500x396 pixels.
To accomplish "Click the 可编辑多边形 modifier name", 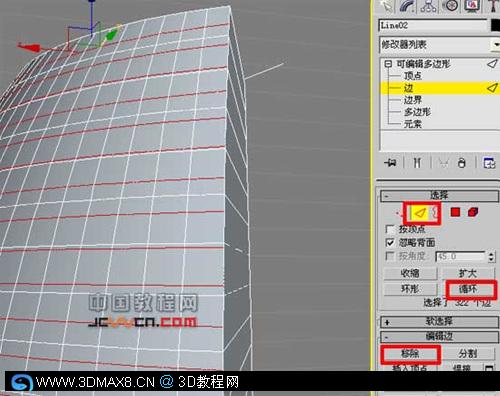I will [423, 64].
